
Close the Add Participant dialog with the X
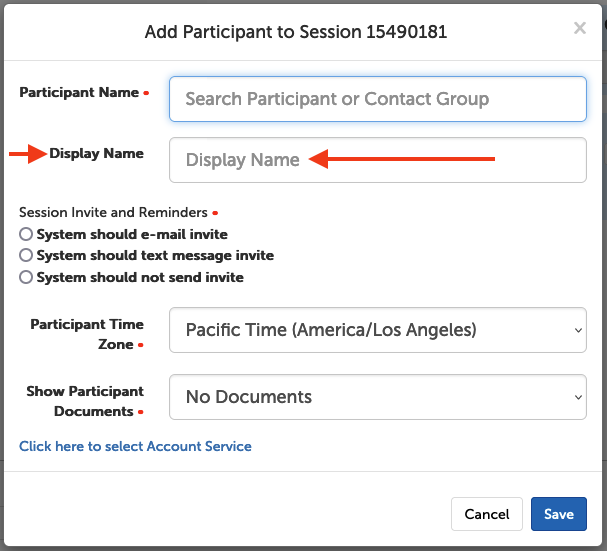579,29
